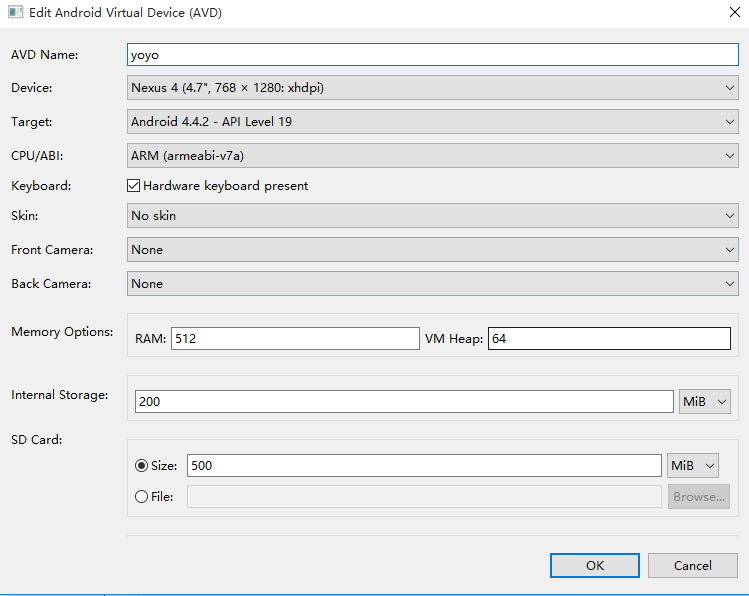This screenshot has width=749, height=596.
Task: Open the Back Camera dropdown
Action: point(433,284)
